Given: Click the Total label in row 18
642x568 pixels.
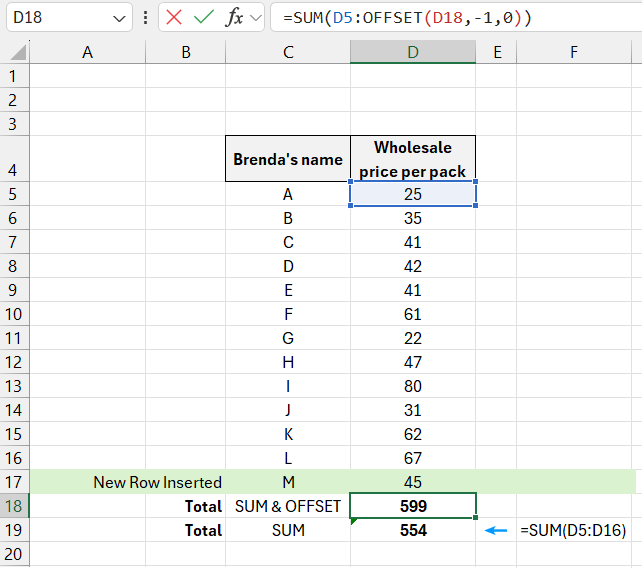Looking at the screenshot, I should pyautogui.click(x=203, y=506).
